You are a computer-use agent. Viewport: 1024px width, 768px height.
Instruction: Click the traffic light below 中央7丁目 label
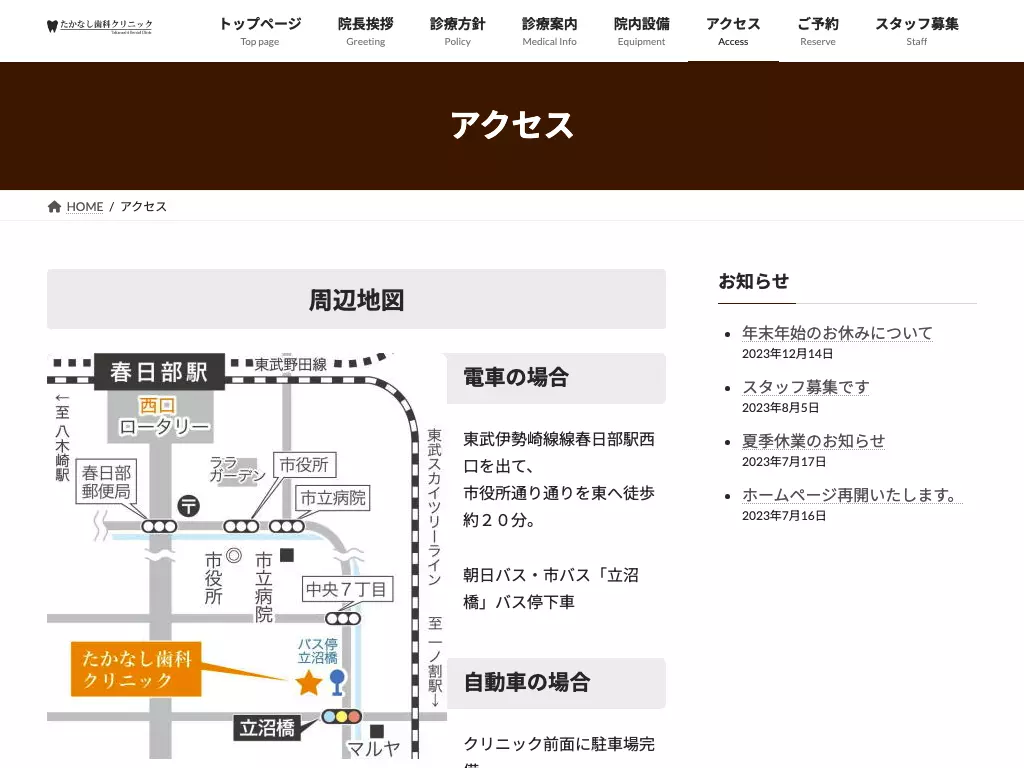(x=344, y=618)
